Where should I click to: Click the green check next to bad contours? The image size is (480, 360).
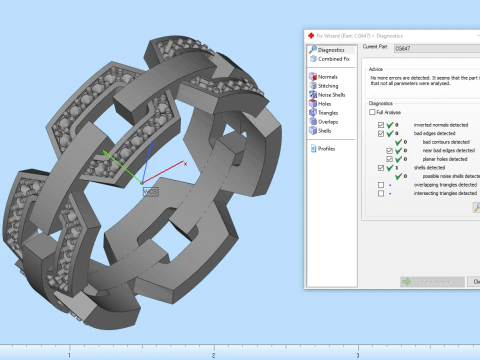[398, 142]
